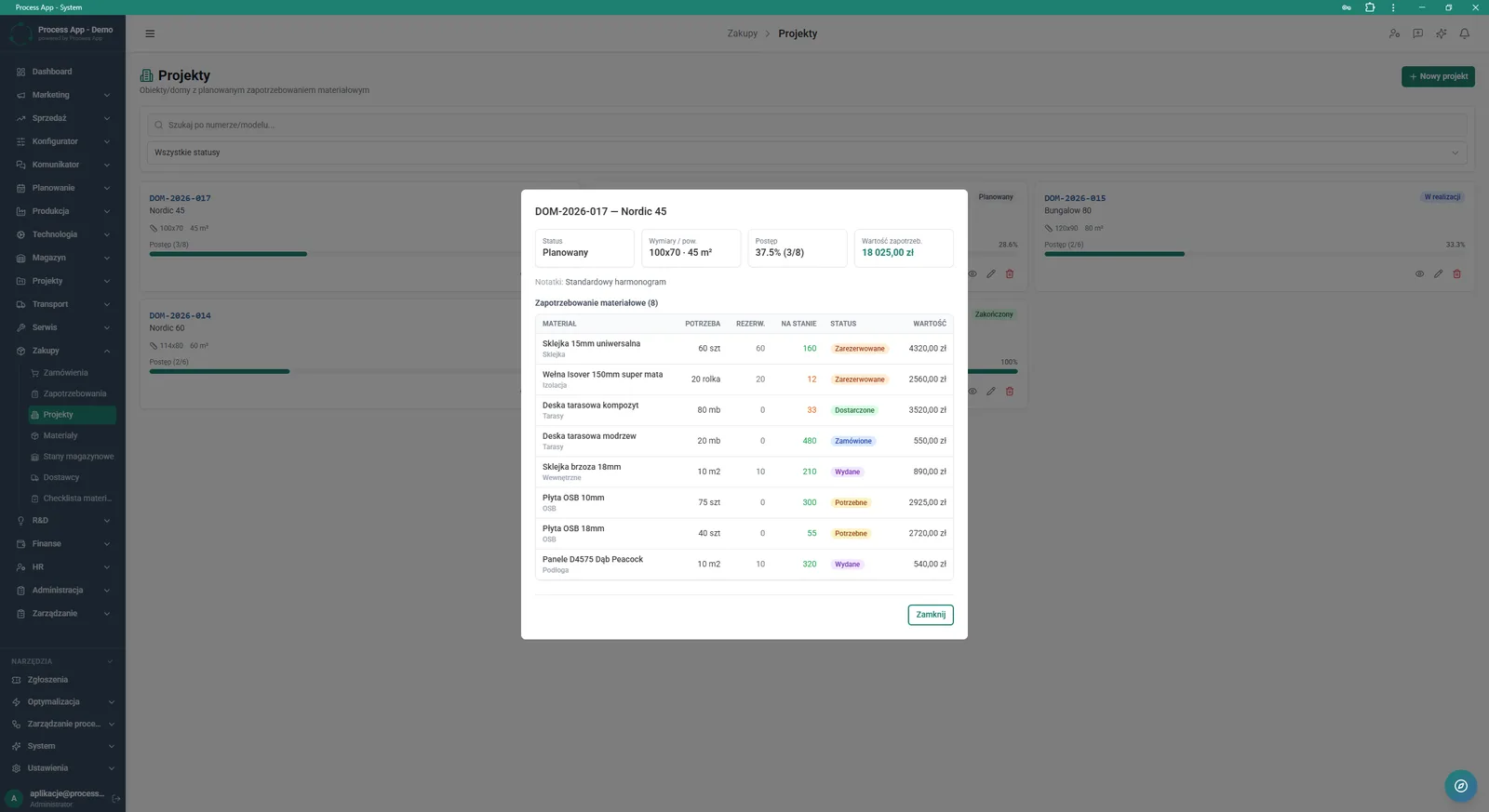Expand the Finanse menu chevron
This screenshot has width=1489, height=812.
tap(107, 544)
